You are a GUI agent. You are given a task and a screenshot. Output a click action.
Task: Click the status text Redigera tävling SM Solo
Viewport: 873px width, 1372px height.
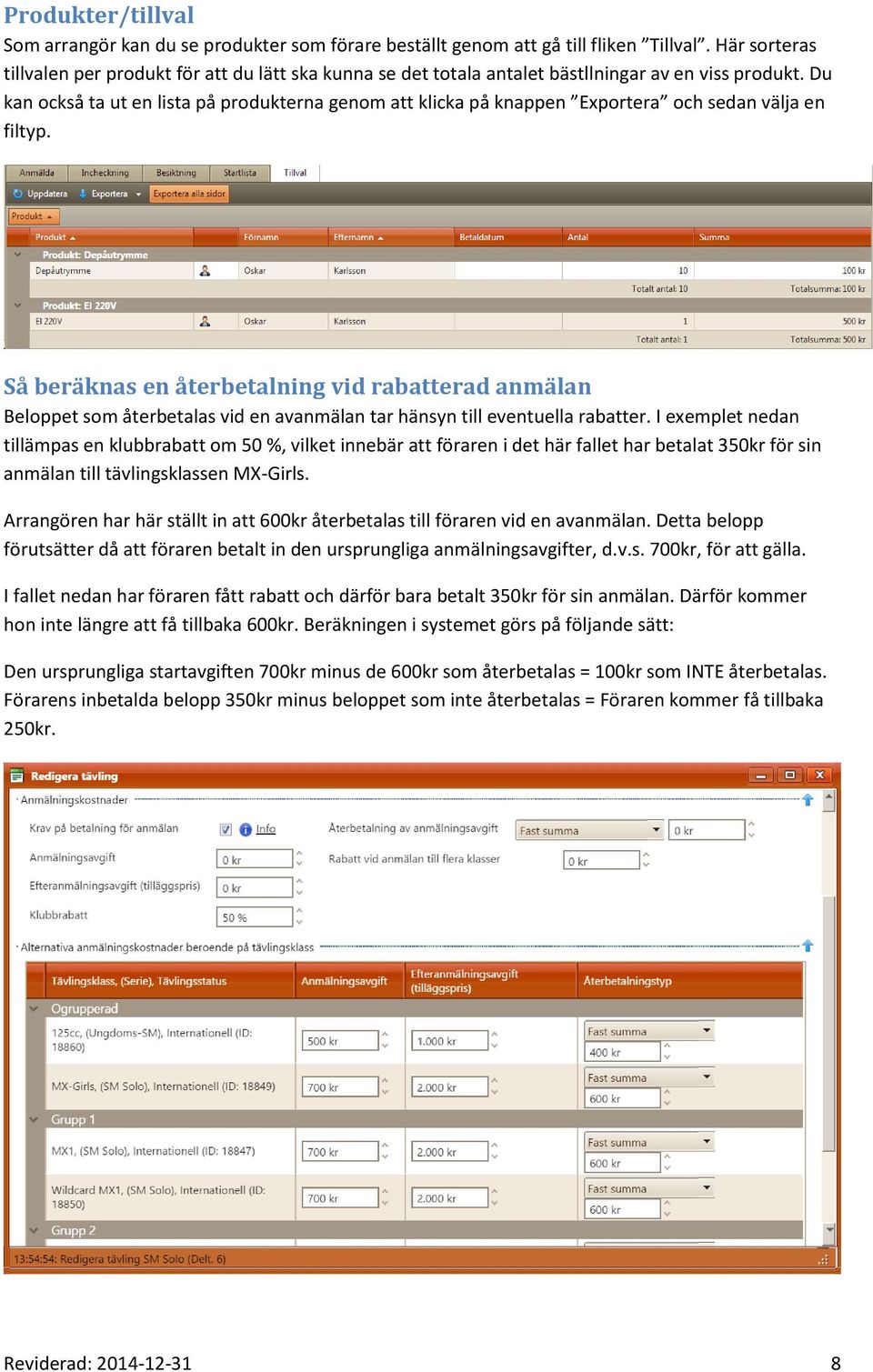click(x=119, y=1259)
